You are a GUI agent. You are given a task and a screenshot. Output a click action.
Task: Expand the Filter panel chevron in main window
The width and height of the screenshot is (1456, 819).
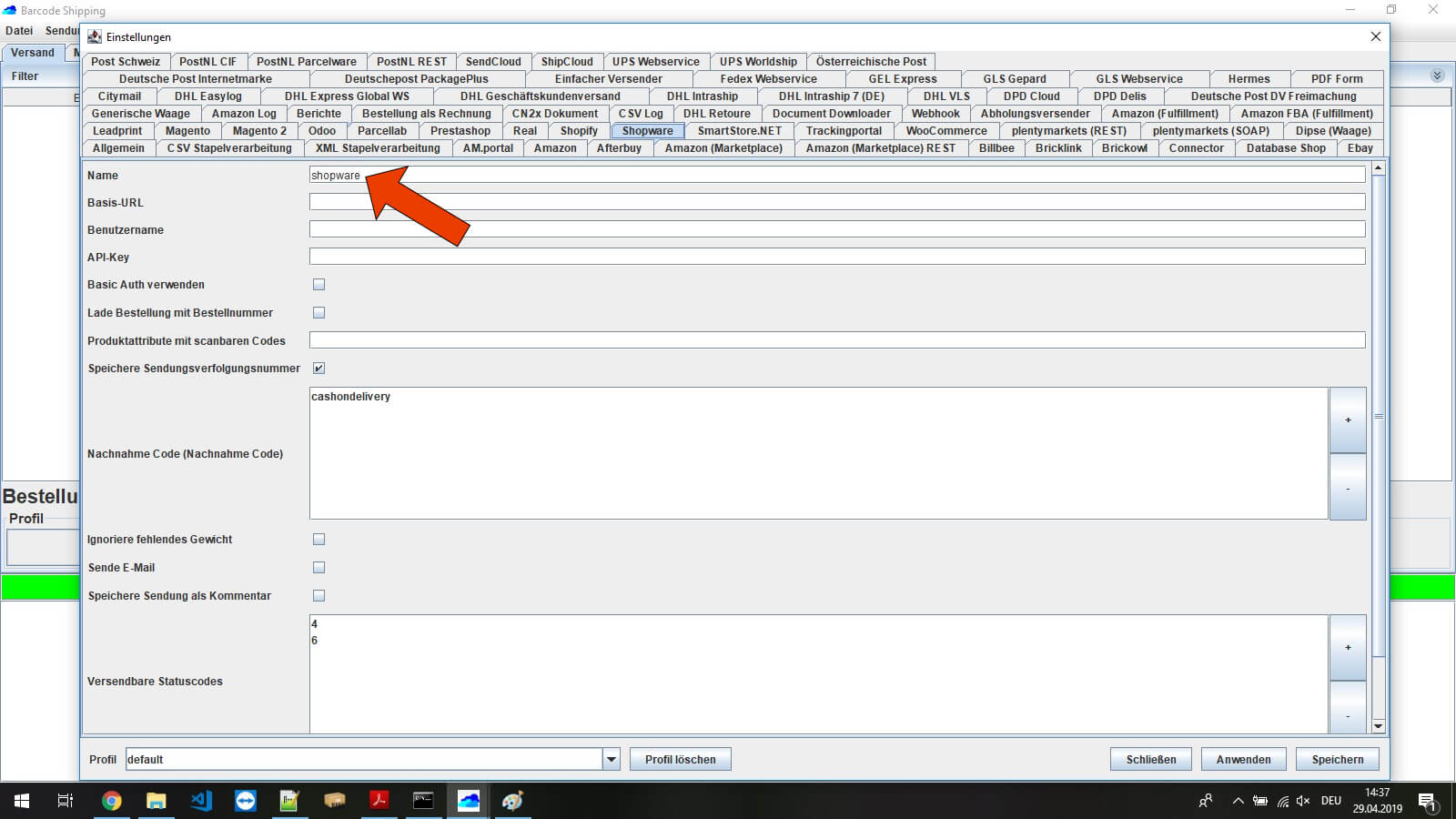click(1437, 76)
